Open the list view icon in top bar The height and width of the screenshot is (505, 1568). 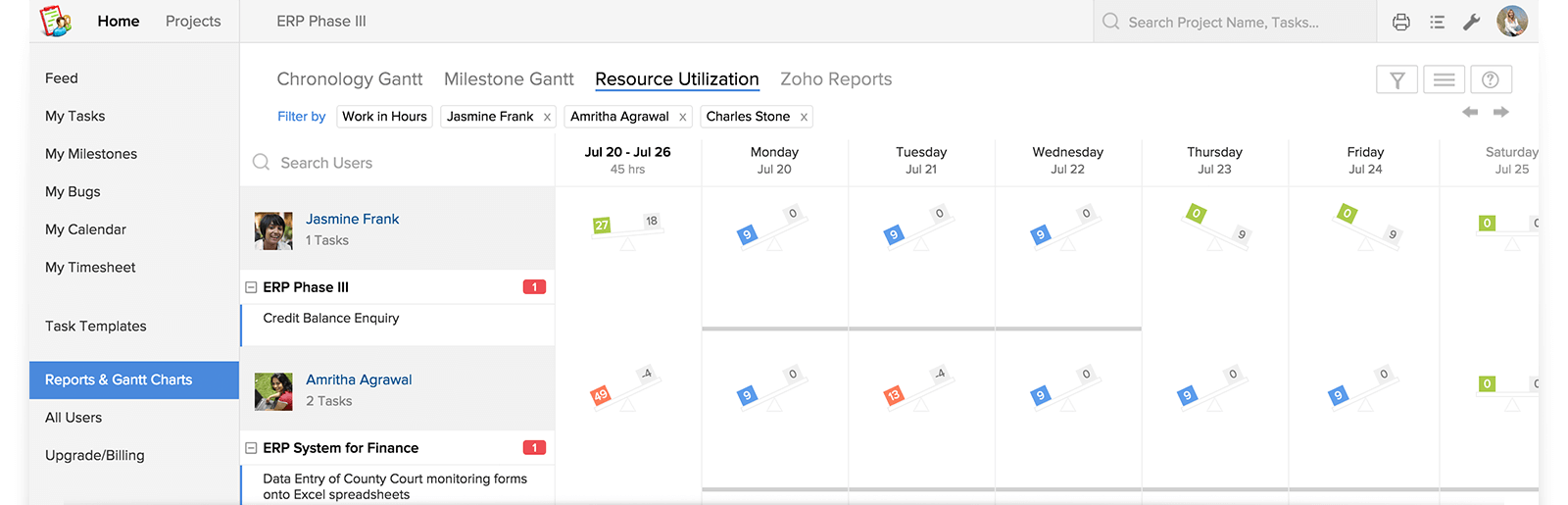coord(1438,22)
